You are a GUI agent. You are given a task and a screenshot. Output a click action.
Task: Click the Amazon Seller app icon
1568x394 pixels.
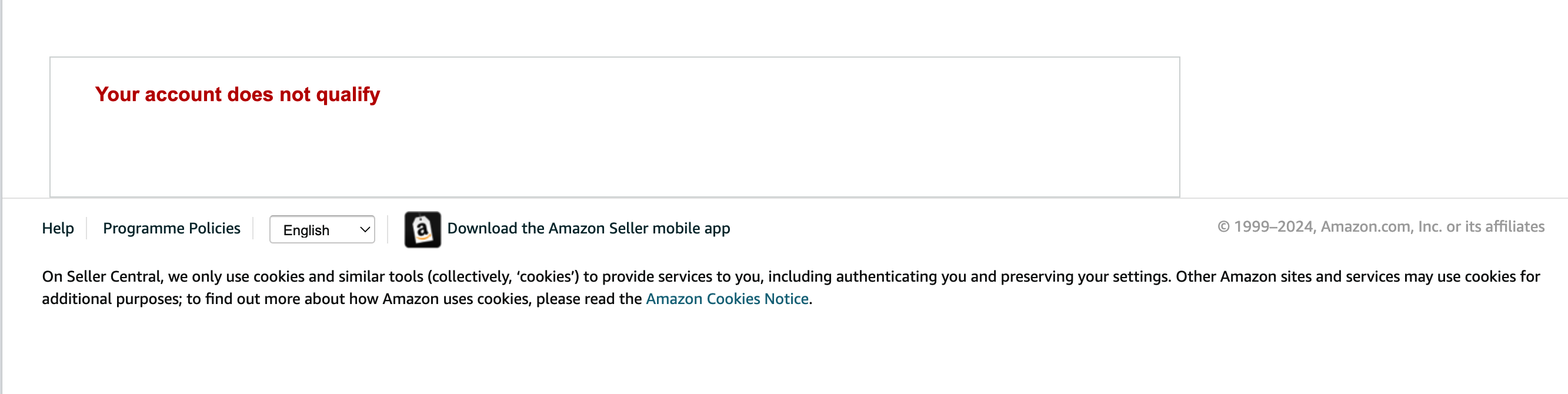pyautogui.click(x=422, y=229)
